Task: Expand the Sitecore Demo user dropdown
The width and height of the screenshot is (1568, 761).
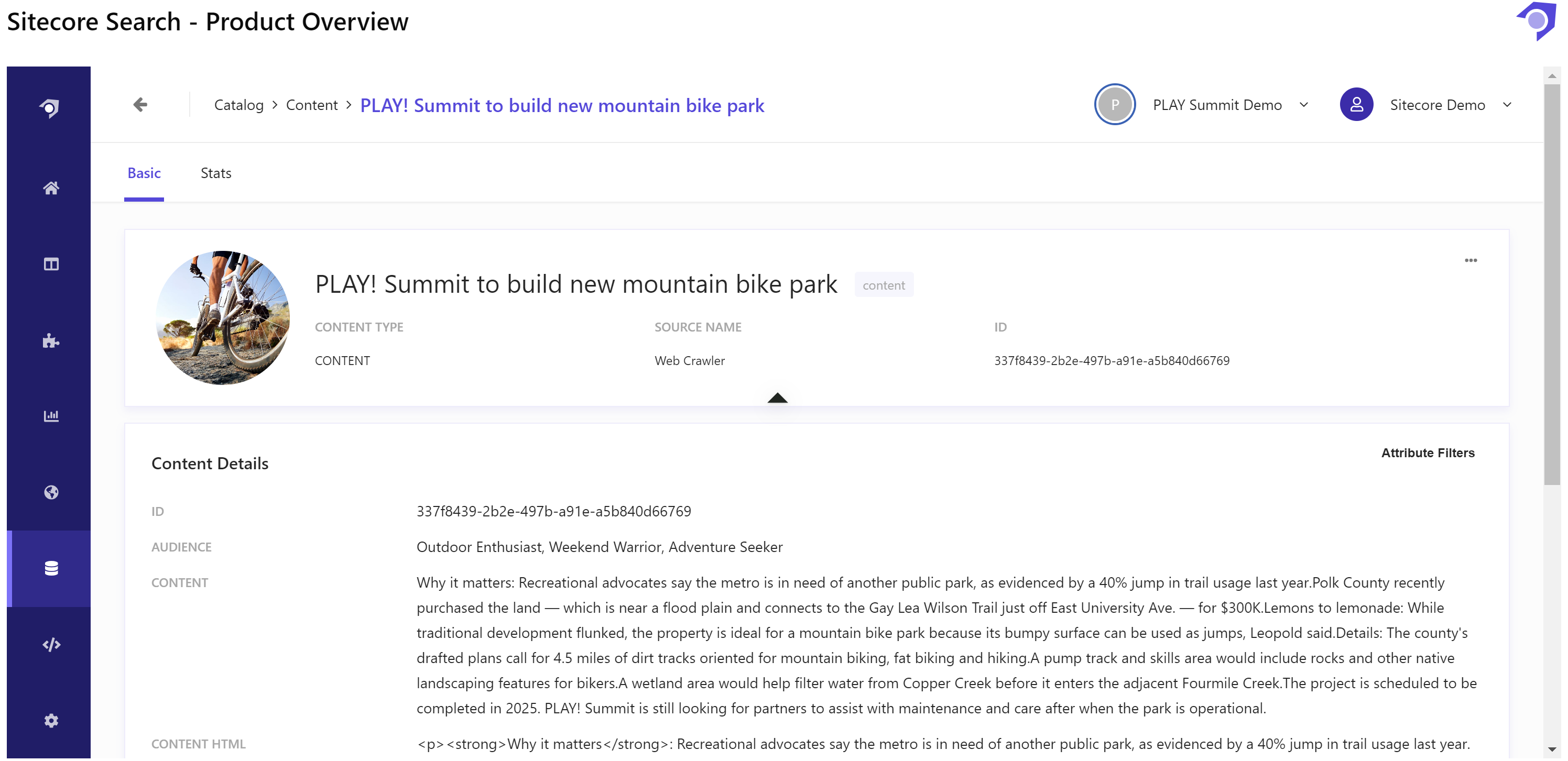Action: (x=1507, y=105)
